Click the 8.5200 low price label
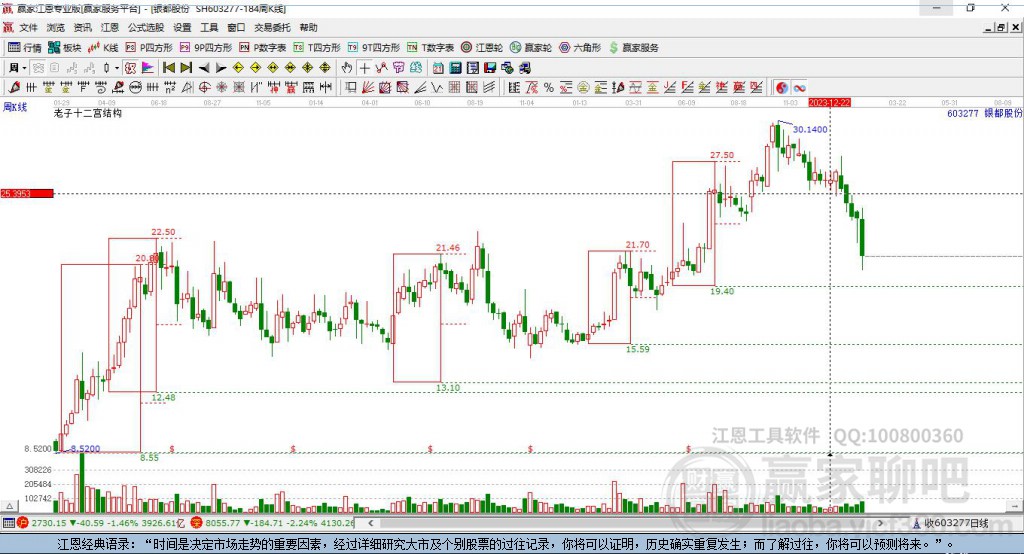The width and height of the screenshot is (1024, 554). tap(86, 449)
